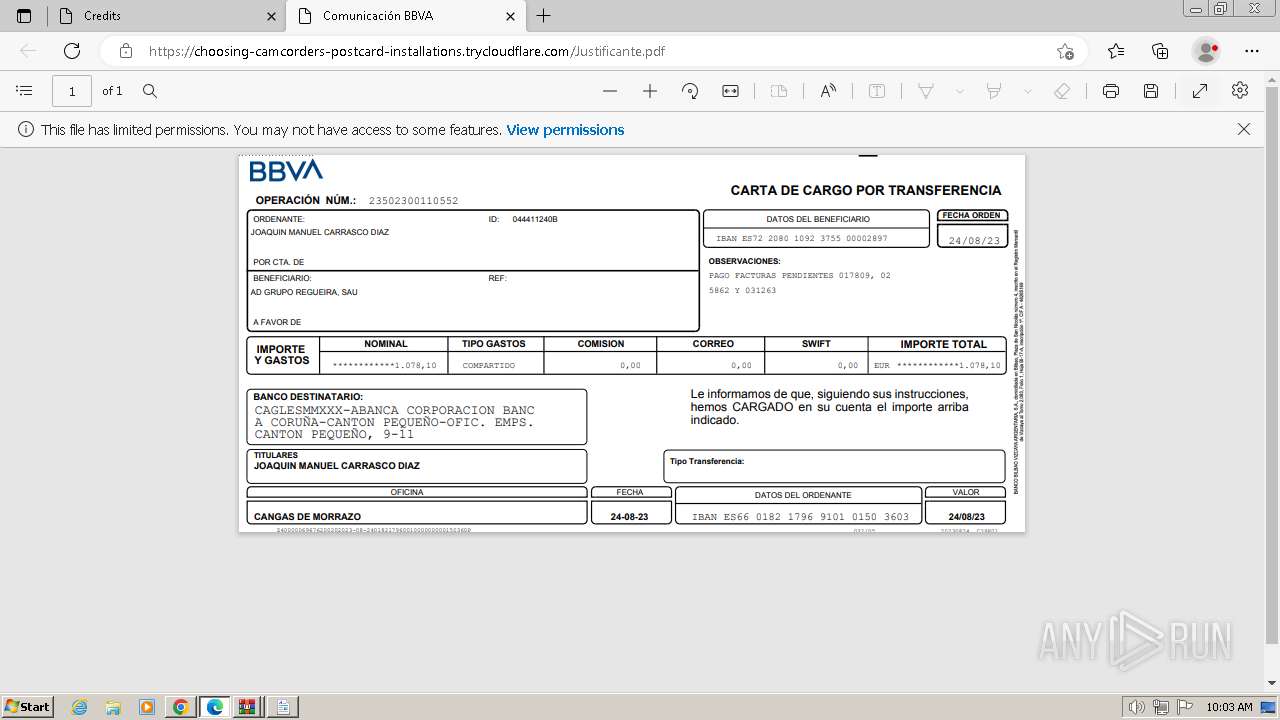Open the tab actions menu
Image resolution: width=1280 pixels, height=720 pixels.
pos(24,16)
